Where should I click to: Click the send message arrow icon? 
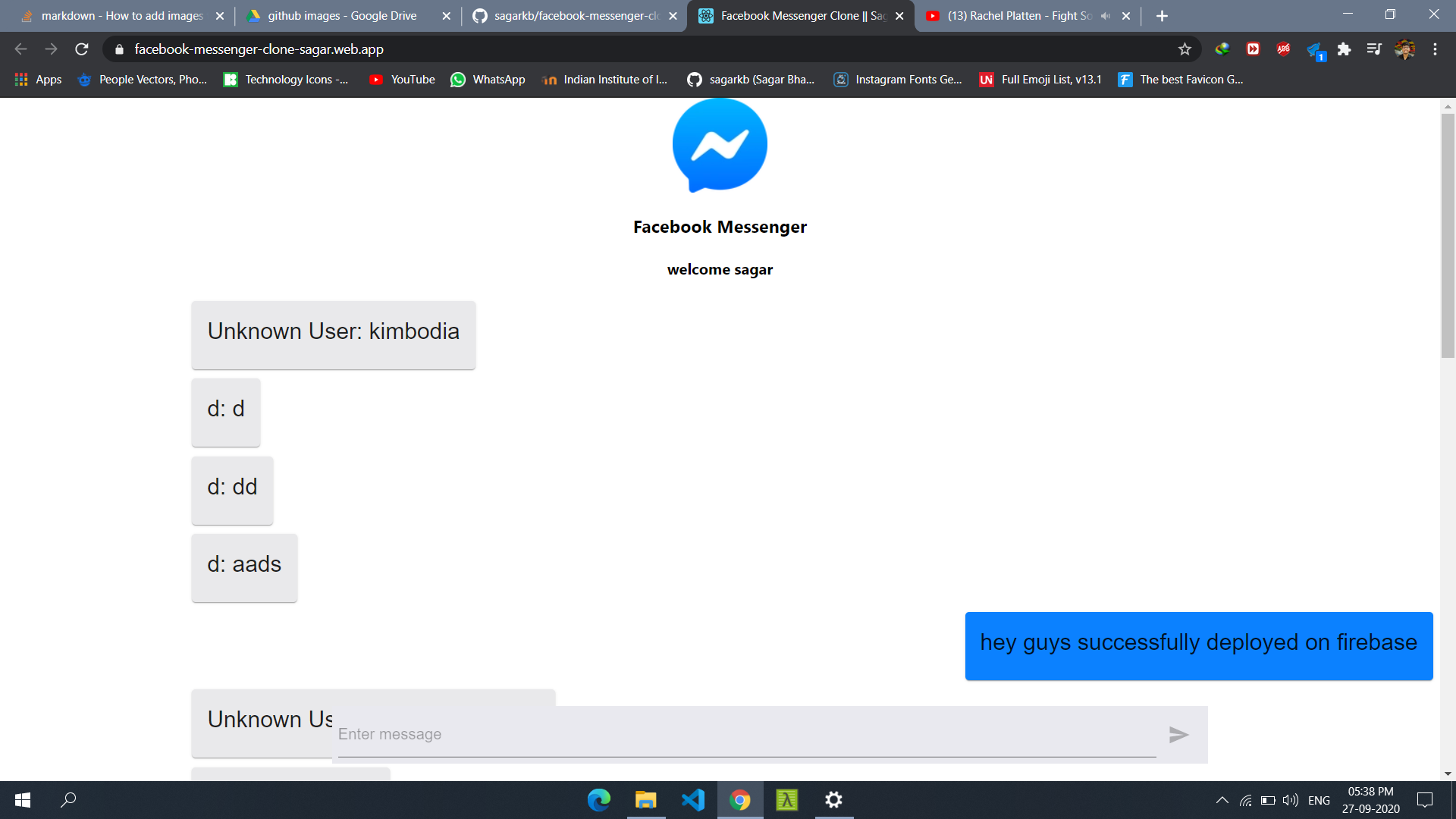(1178, 735)
